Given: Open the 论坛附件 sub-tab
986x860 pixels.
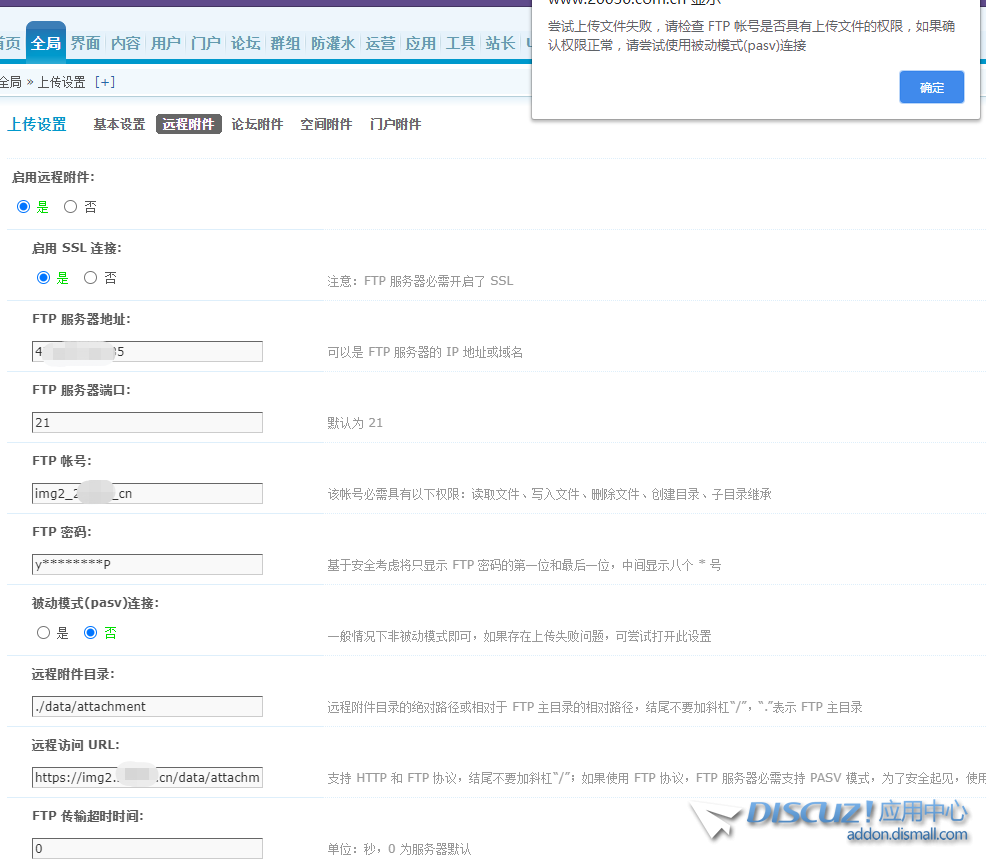Looking at the screenshot, I should 257,125.
